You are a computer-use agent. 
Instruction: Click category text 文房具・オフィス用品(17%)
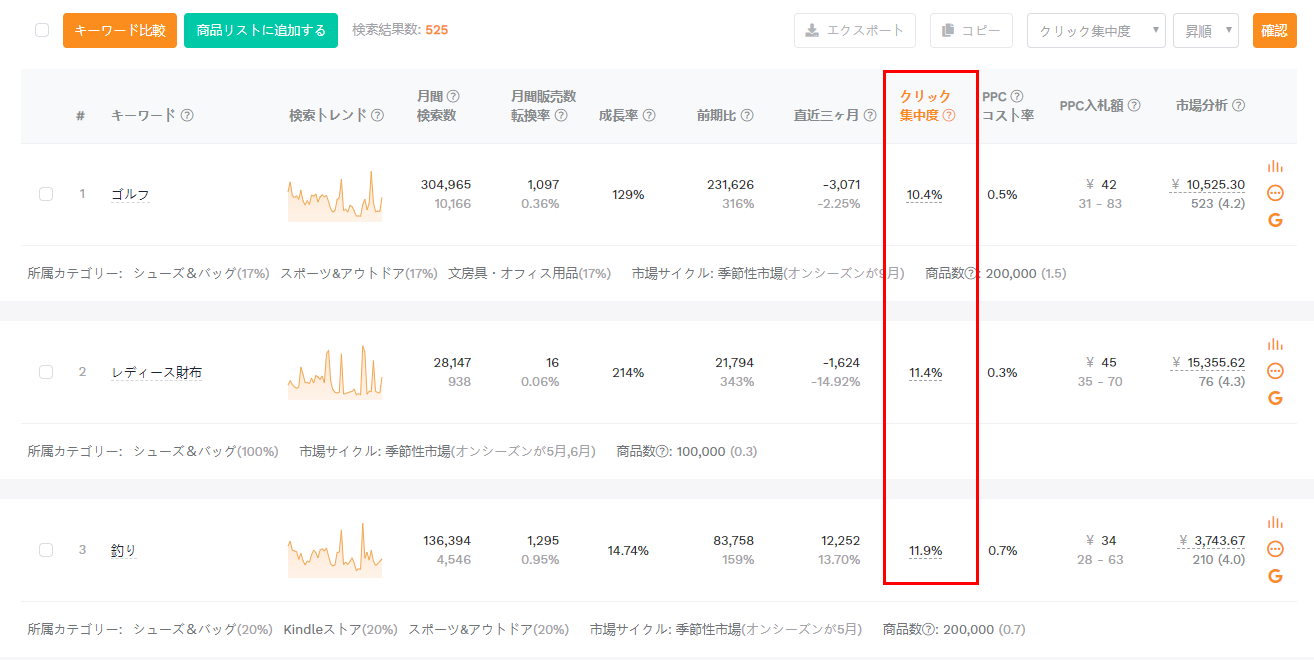(529, 273)
